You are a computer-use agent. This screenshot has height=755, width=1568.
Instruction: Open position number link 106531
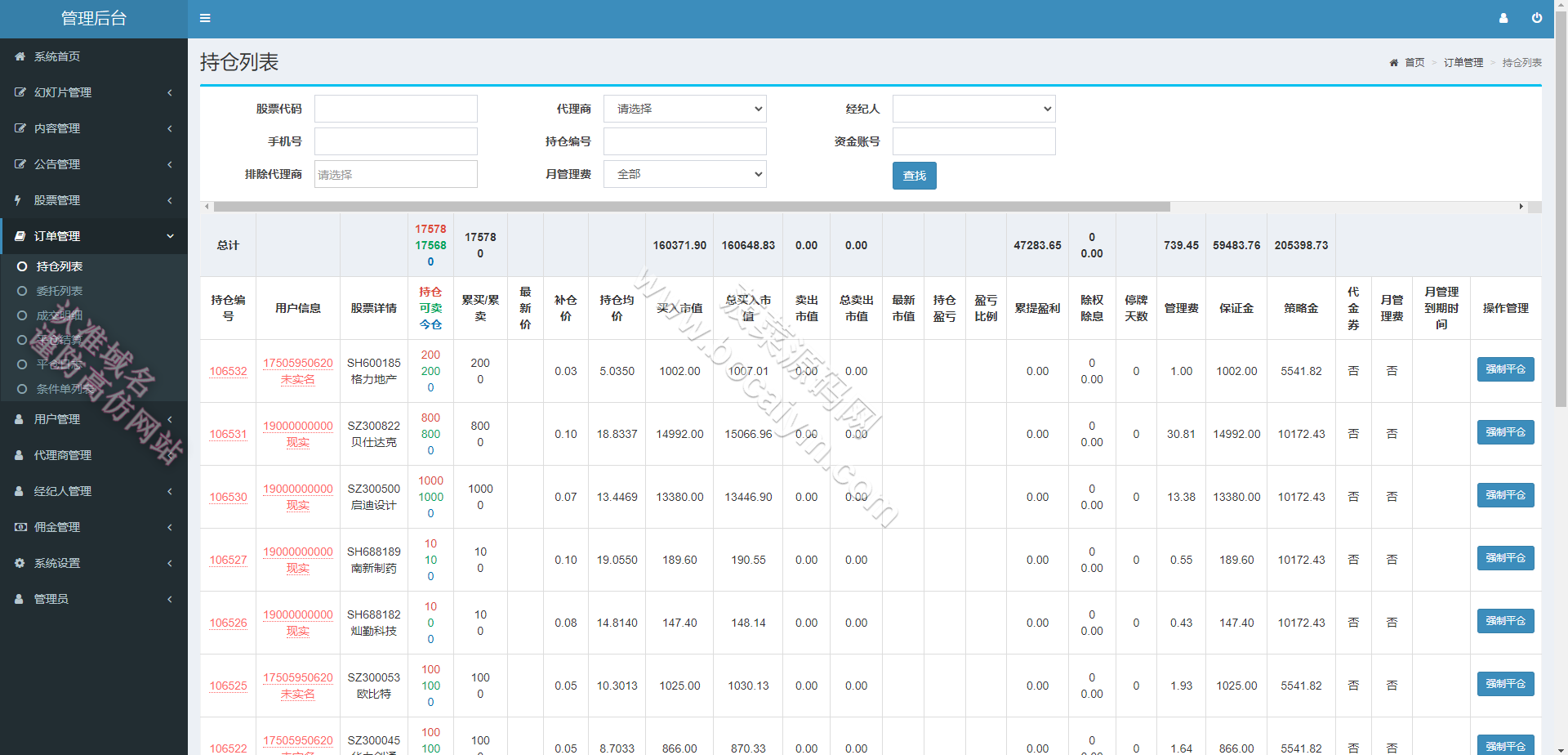[x=228, y=434]
